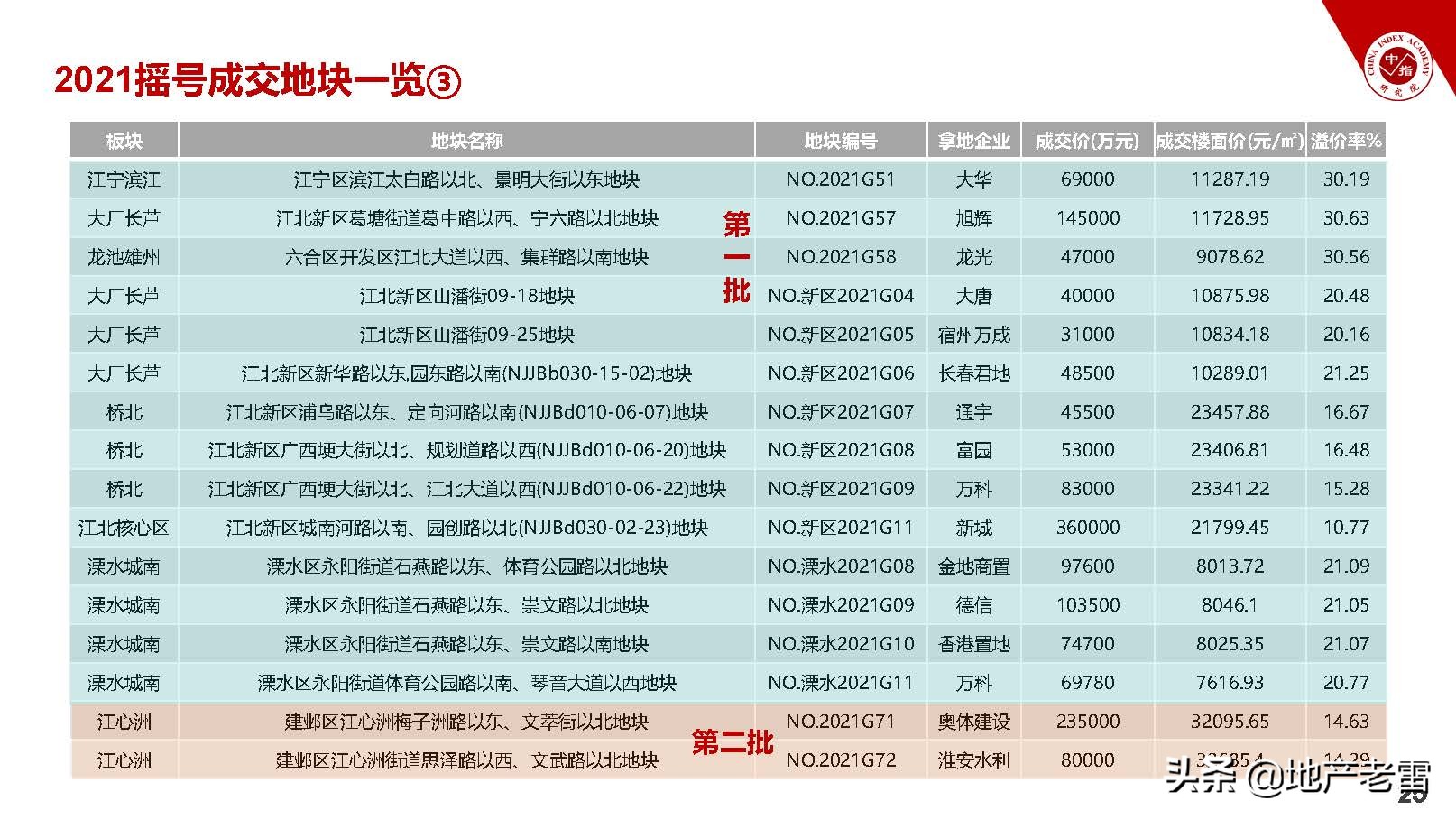Select the 龙池雄州 cell
Screen dimensions: 1456x819
124,257
